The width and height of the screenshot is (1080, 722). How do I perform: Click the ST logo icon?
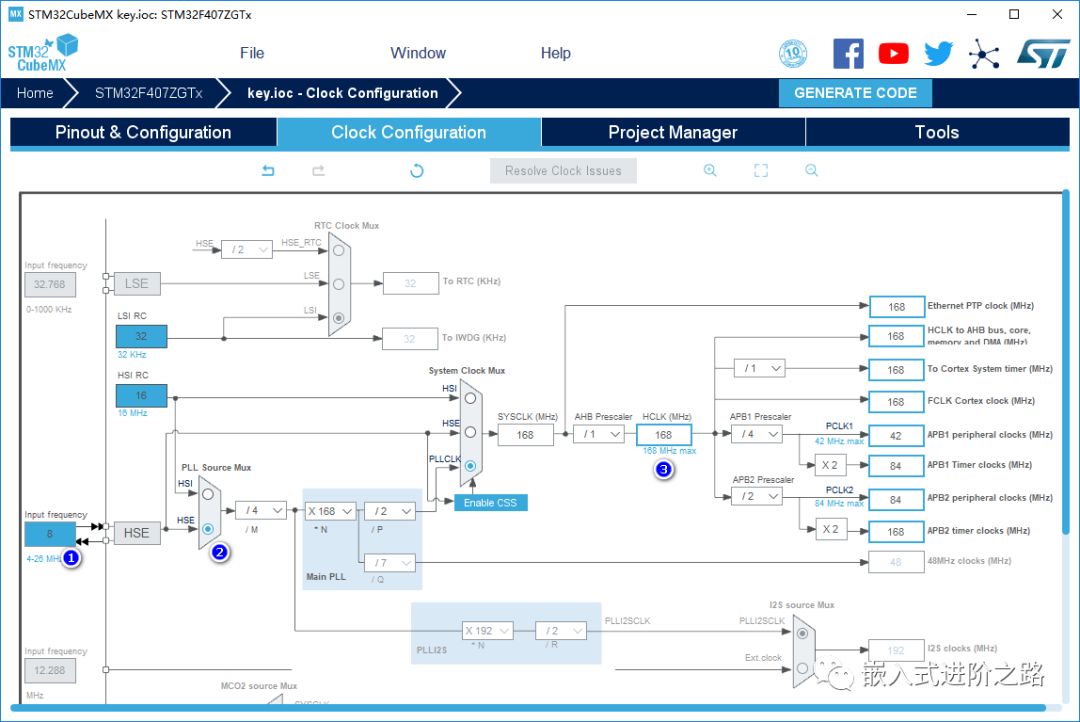click(1043, 53)
